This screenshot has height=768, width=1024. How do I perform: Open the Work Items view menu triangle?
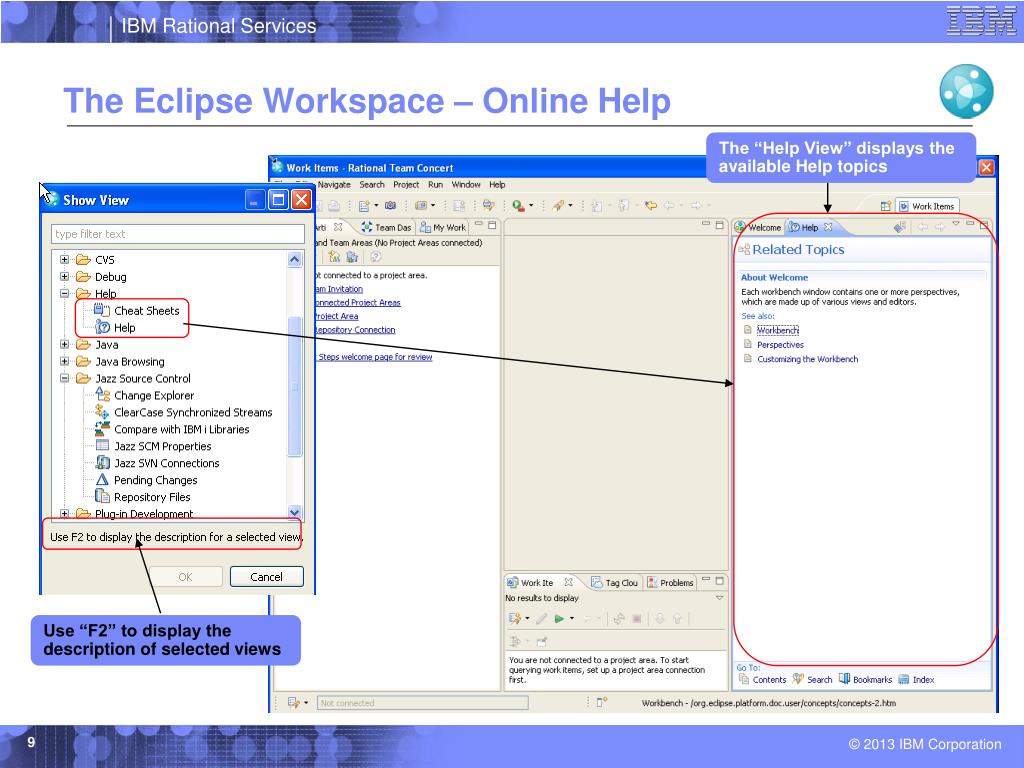click(719, 598)
